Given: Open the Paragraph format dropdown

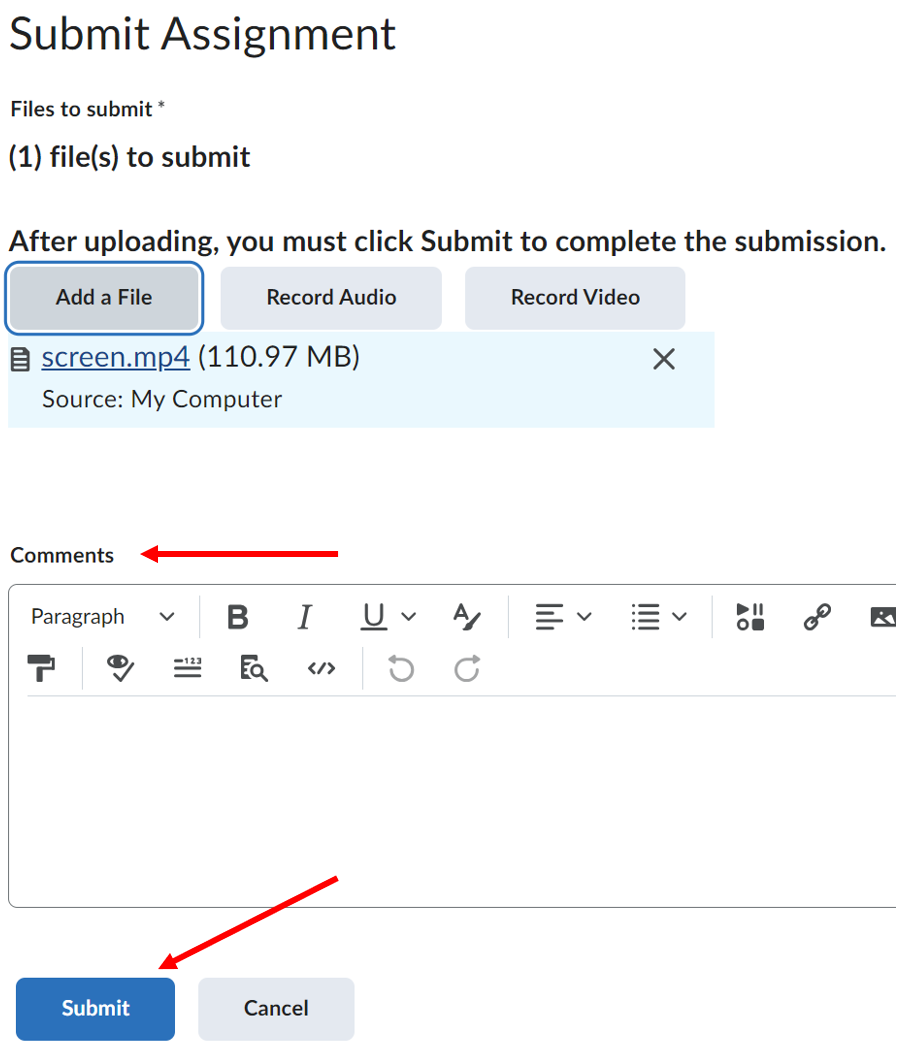Looking at the screenshot, I should pos(102,617).
